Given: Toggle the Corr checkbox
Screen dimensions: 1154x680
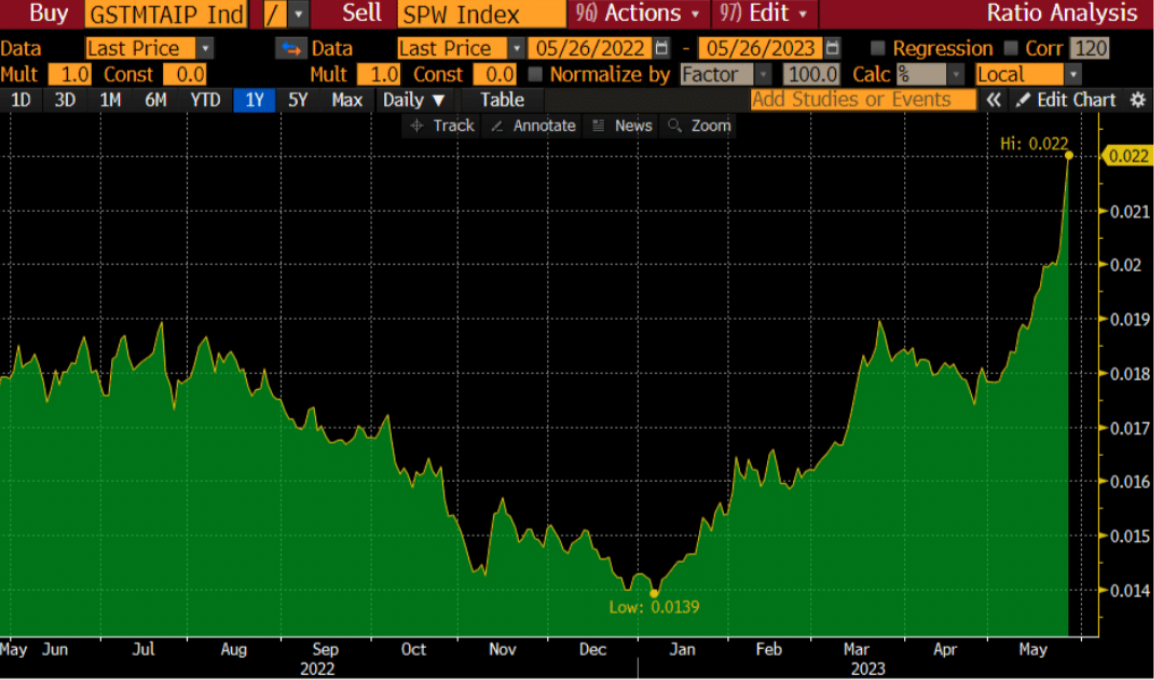Looking at the screenshot, I should click(x=1010, y=49).
